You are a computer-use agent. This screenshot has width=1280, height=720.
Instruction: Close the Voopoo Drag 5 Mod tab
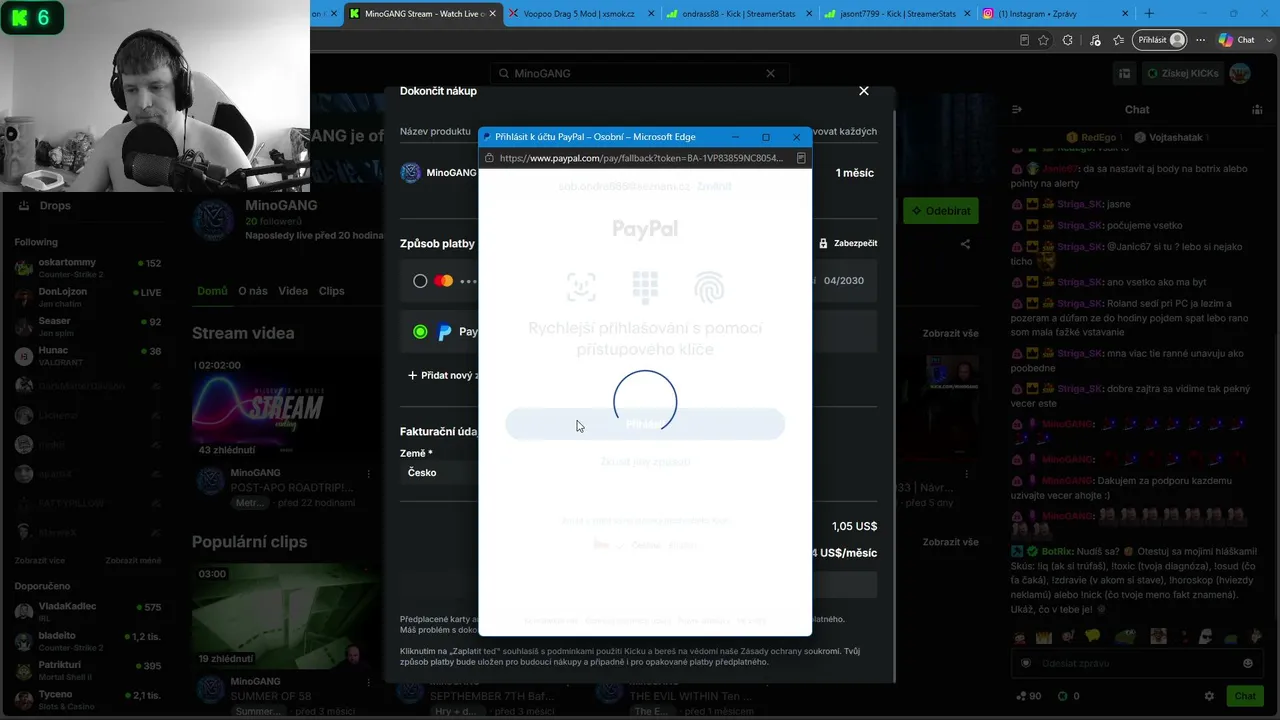pyautogui.click(x=651, y=14)
